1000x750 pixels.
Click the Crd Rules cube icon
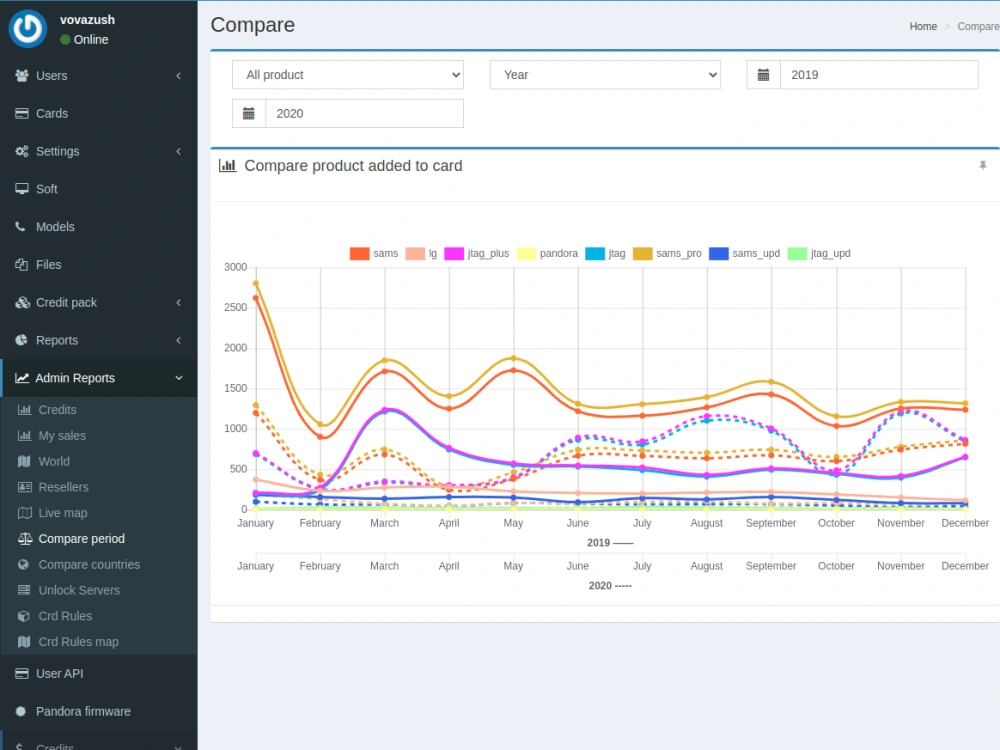tap(24, 616)
